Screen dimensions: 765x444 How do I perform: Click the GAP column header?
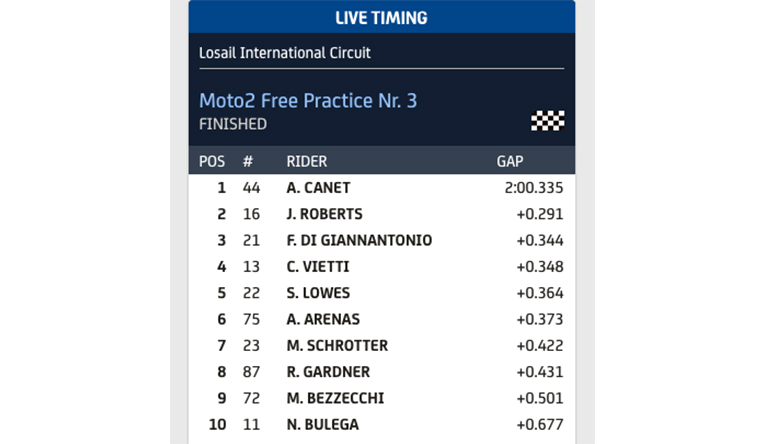510,161
